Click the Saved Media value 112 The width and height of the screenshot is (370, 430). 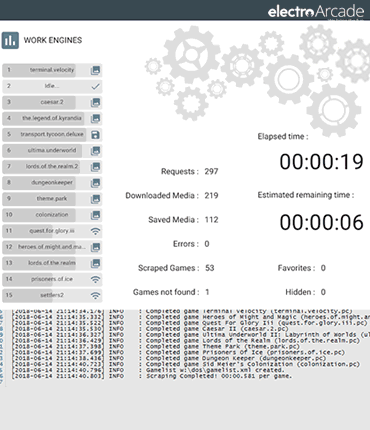(x=211, y=220)
